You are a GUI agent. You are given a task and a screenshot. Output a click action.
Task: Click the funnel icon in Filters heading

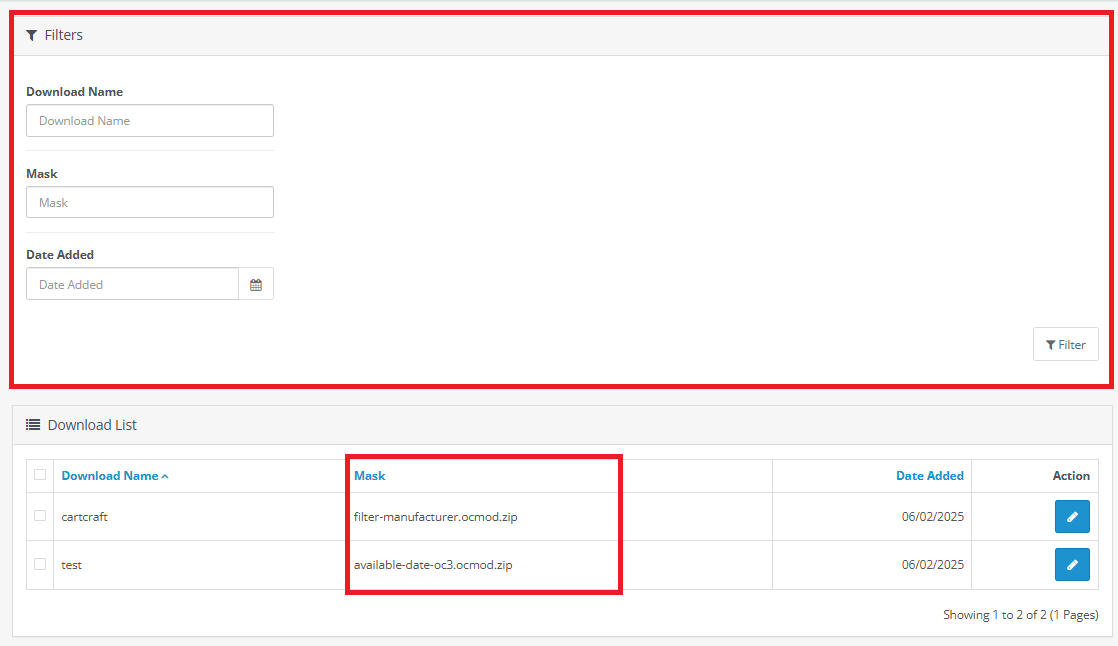[x=32, y=35]
